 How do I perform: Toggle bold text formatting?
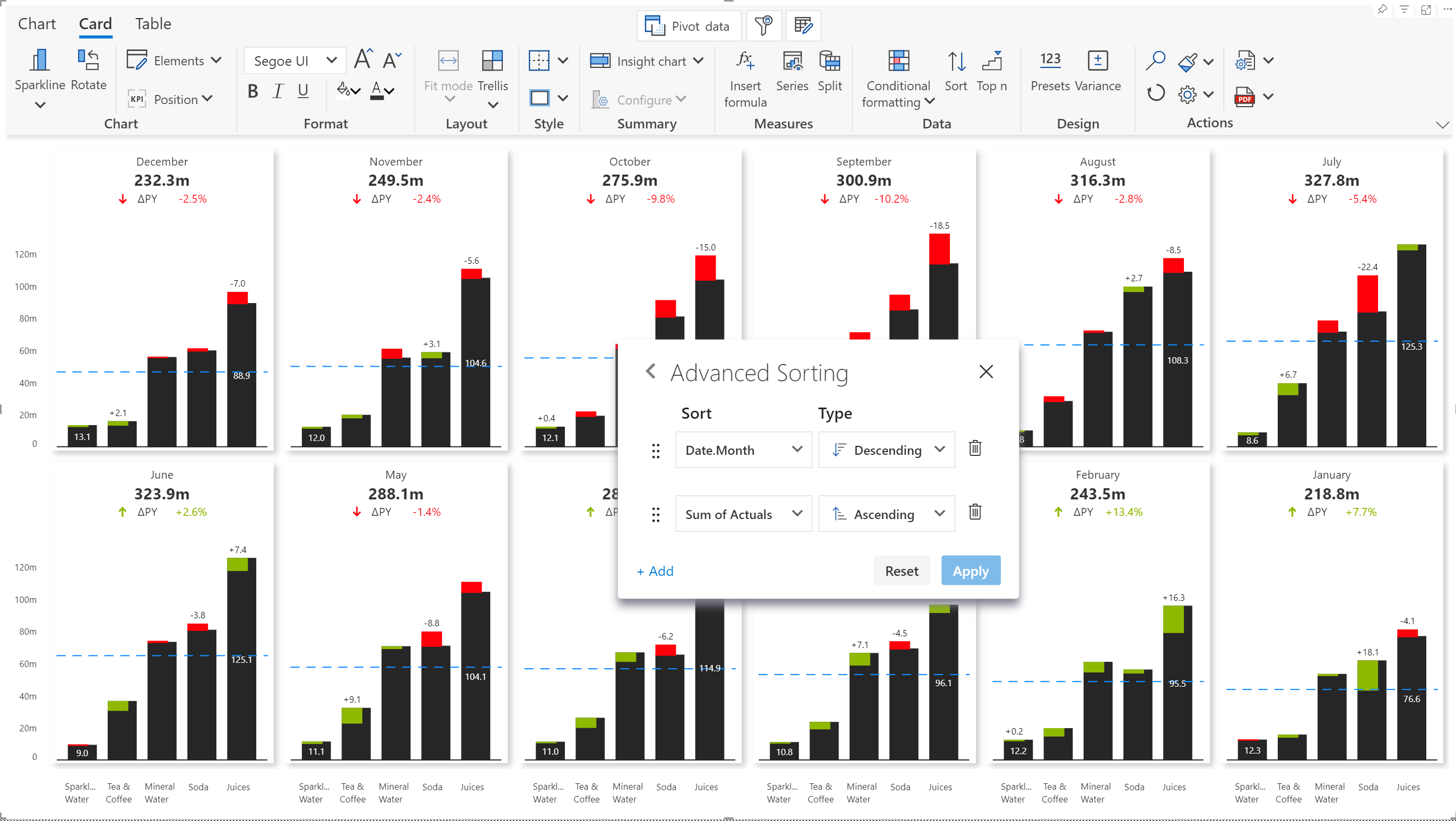[x=252, y=91]
